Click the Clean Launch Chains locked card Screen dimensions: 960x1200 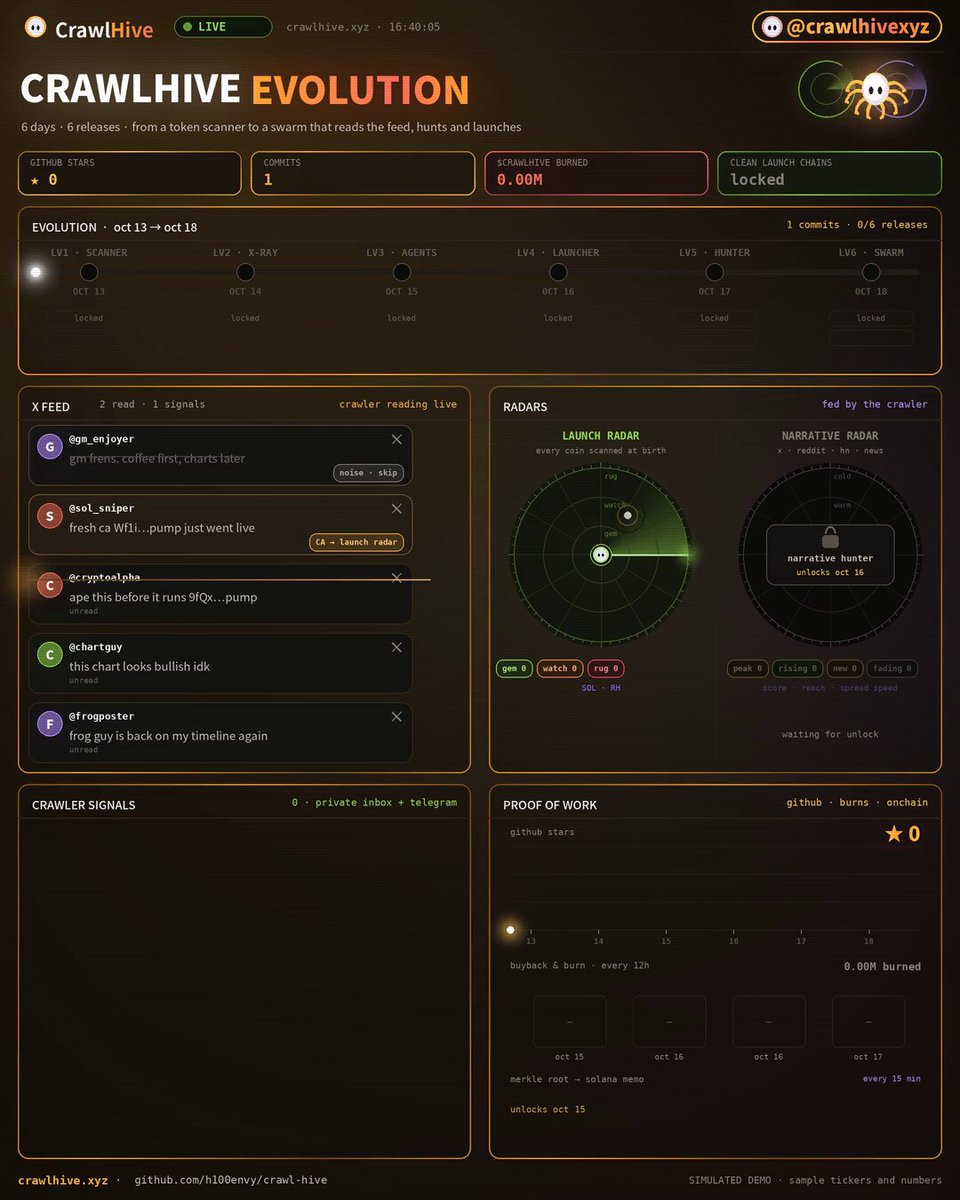point(829,173)
